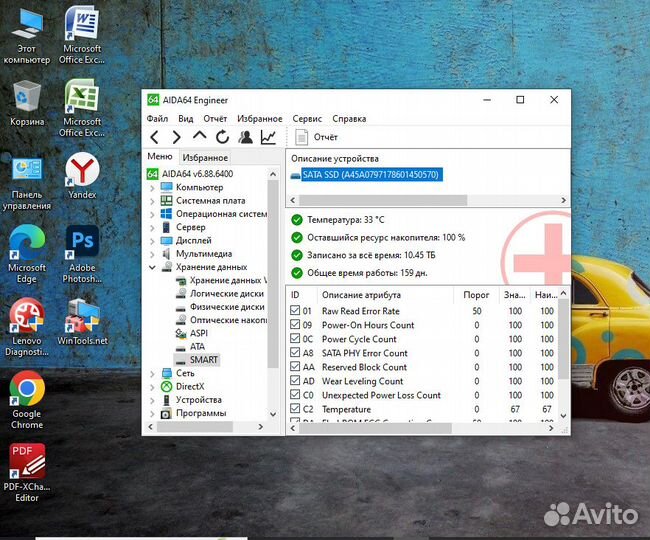Open the user icon in the toolbar
650x540 pixels.
tap(245, 137)
